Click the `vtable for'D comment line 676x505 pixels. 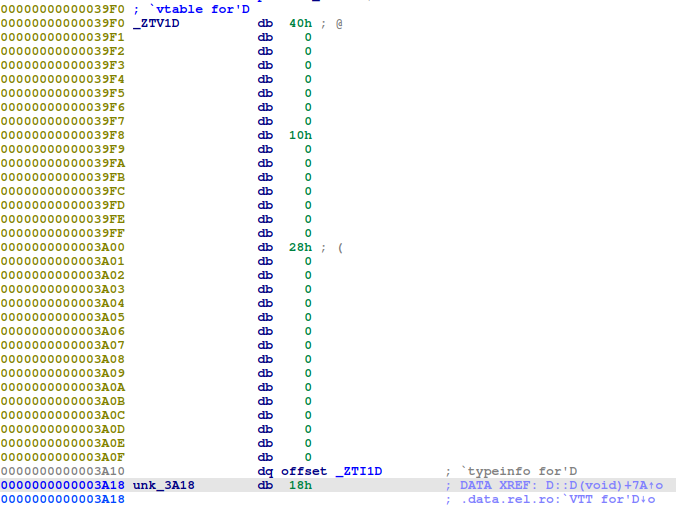190,8
